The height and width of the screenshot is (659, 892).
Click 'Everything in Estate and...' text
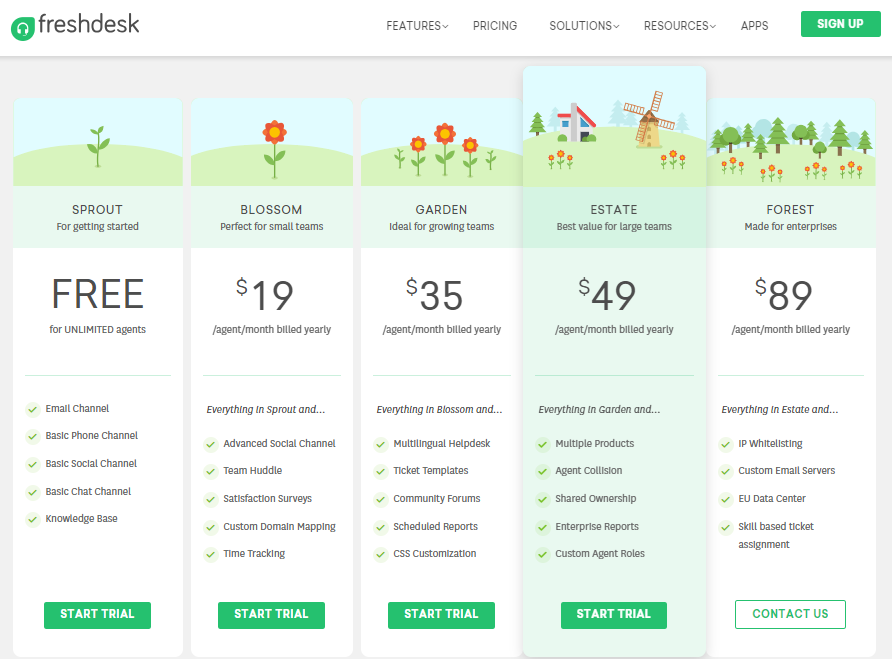coord(780,410)
